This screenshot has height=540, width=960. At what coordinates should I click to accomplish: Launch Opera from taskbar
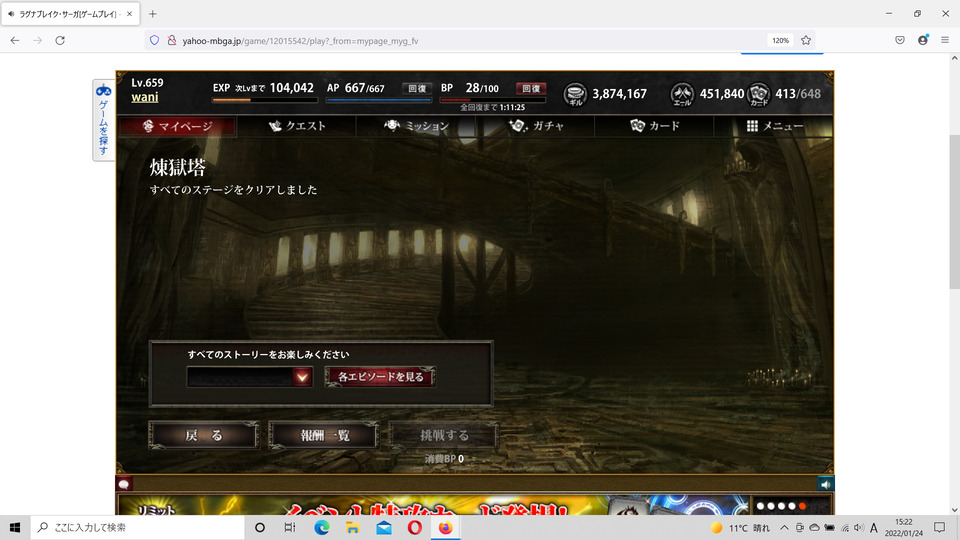tap(414, 527)
